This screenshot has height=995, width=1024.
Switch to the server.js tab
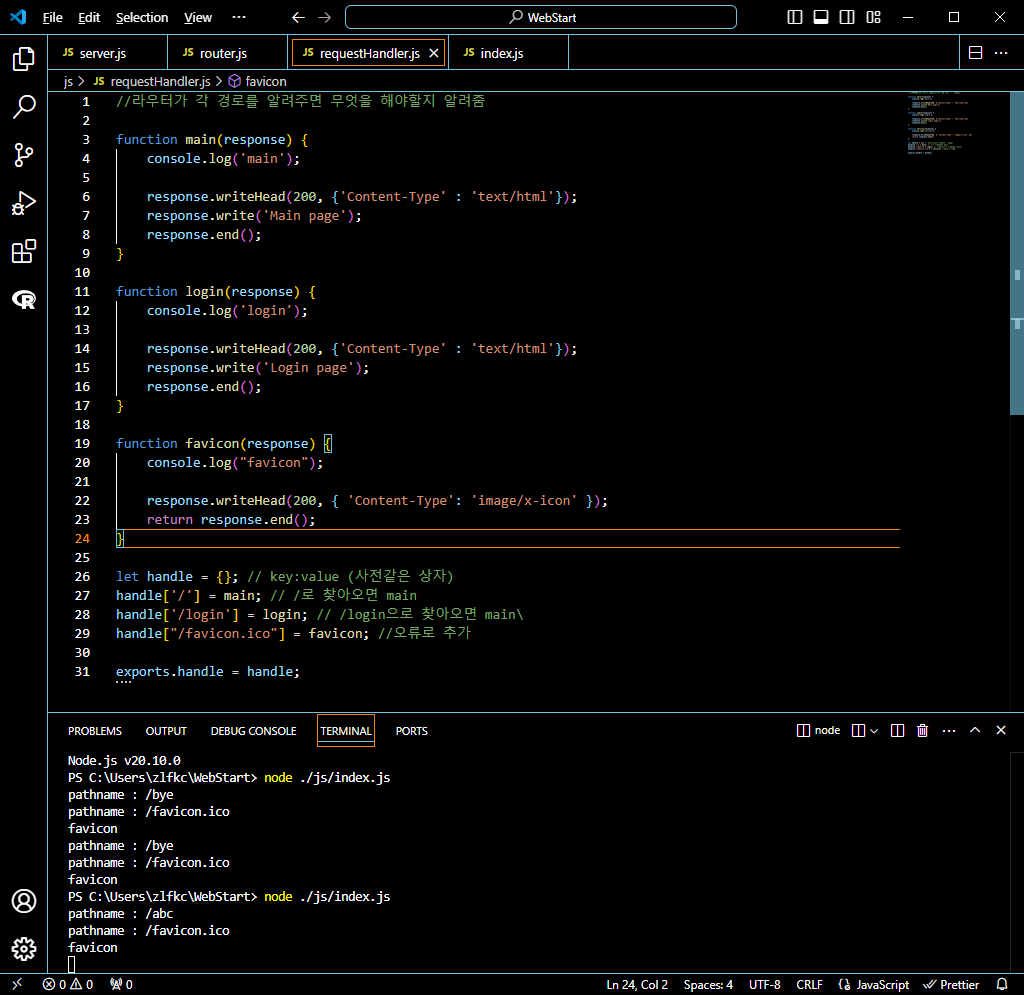coord(107,53)
